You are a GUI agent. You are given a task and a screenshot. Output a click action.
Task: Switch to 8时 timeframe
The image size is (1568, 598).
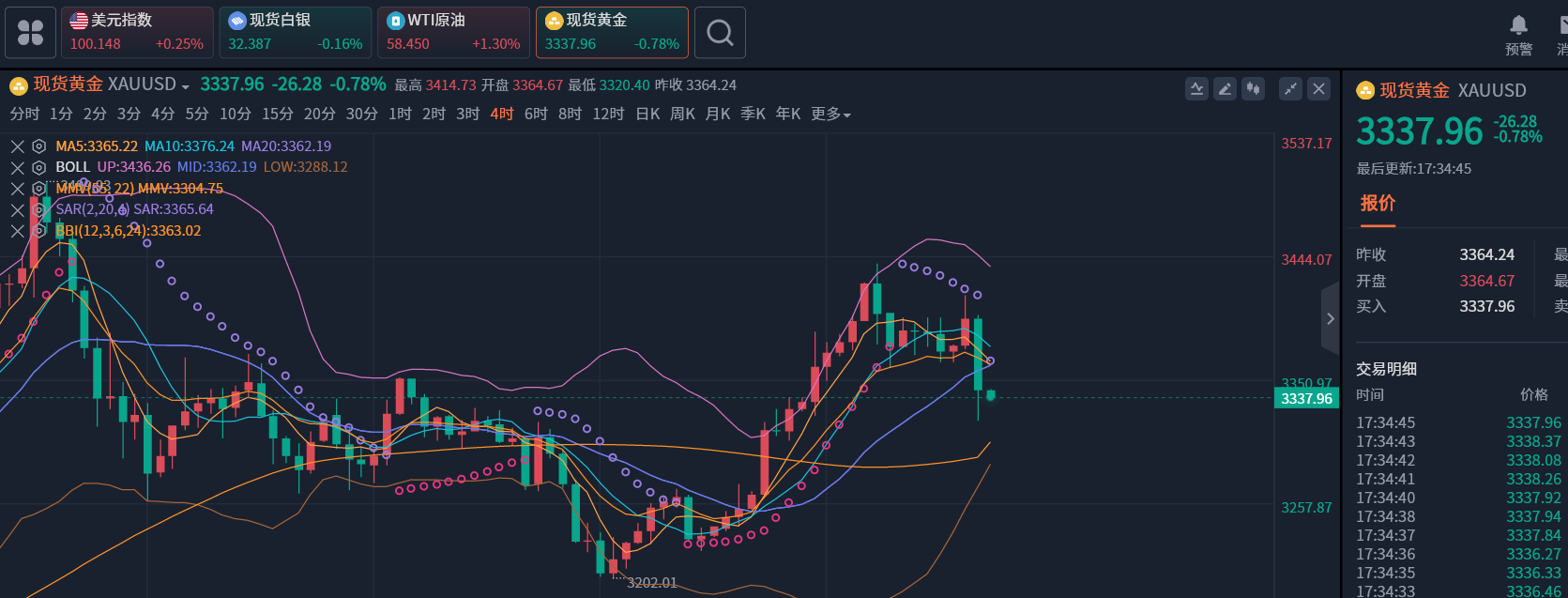click(570, 114)
